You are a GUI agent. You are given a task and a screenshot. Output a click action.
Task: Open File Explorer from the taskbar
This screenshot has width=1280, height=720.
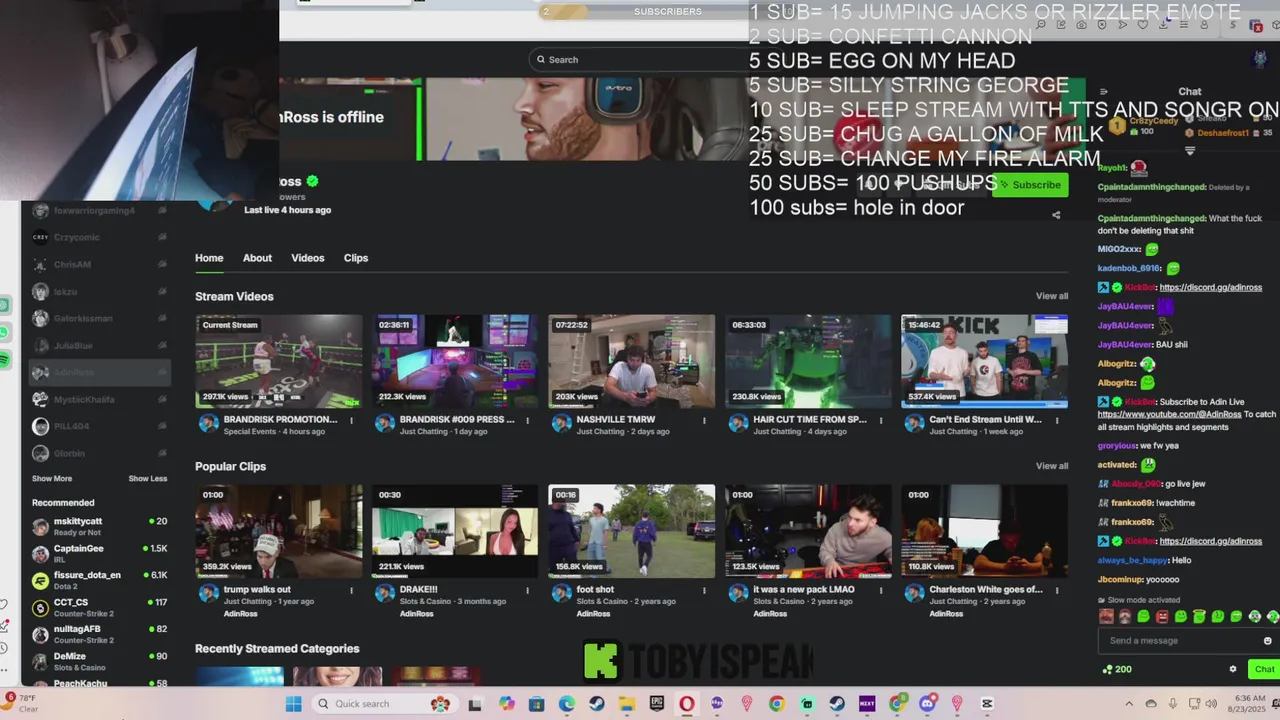[x=627, y=704]
